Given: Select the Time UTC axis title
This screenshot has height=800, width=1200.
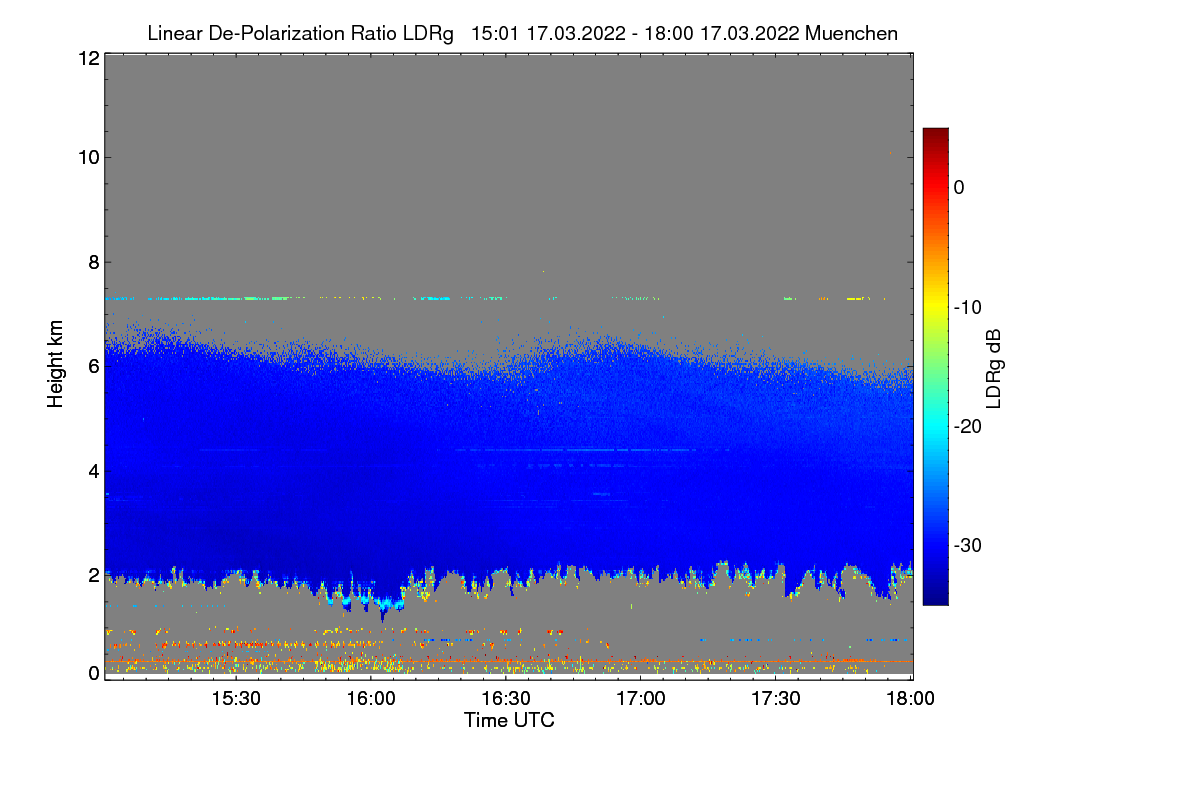Looking at the screenshot, I should (x=509, y=720).
